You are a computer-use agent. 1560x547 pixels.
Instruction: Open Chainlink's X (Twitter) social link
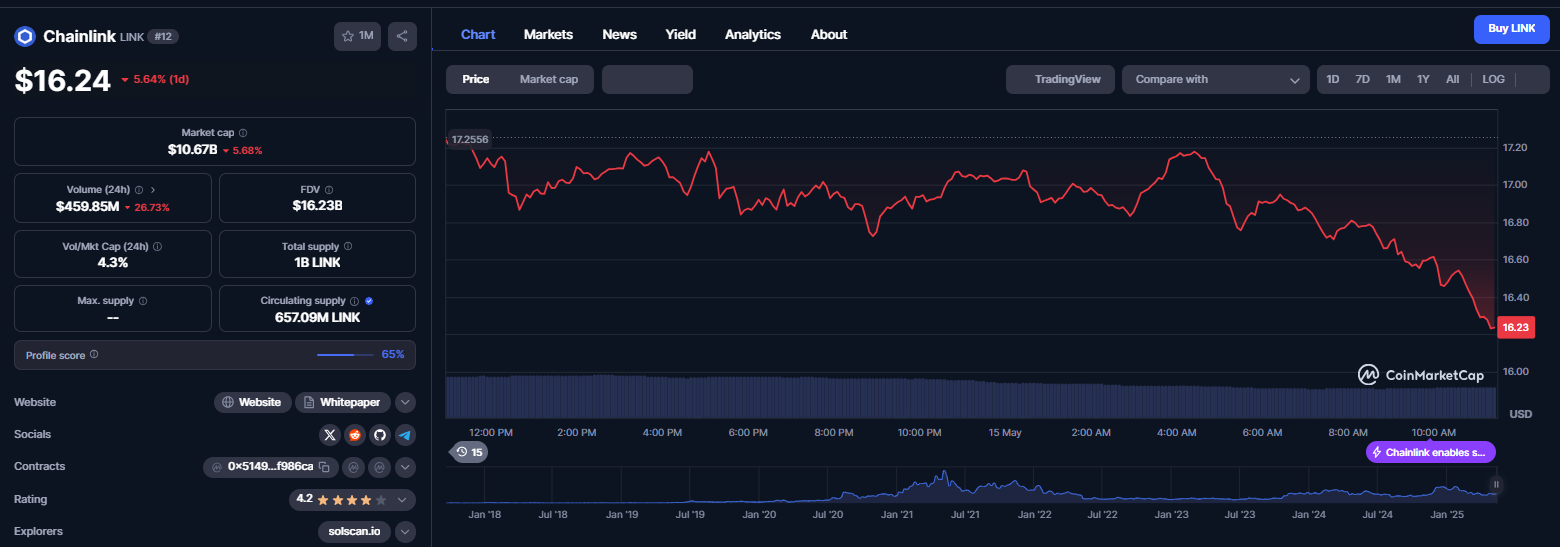tap(330, 435)
